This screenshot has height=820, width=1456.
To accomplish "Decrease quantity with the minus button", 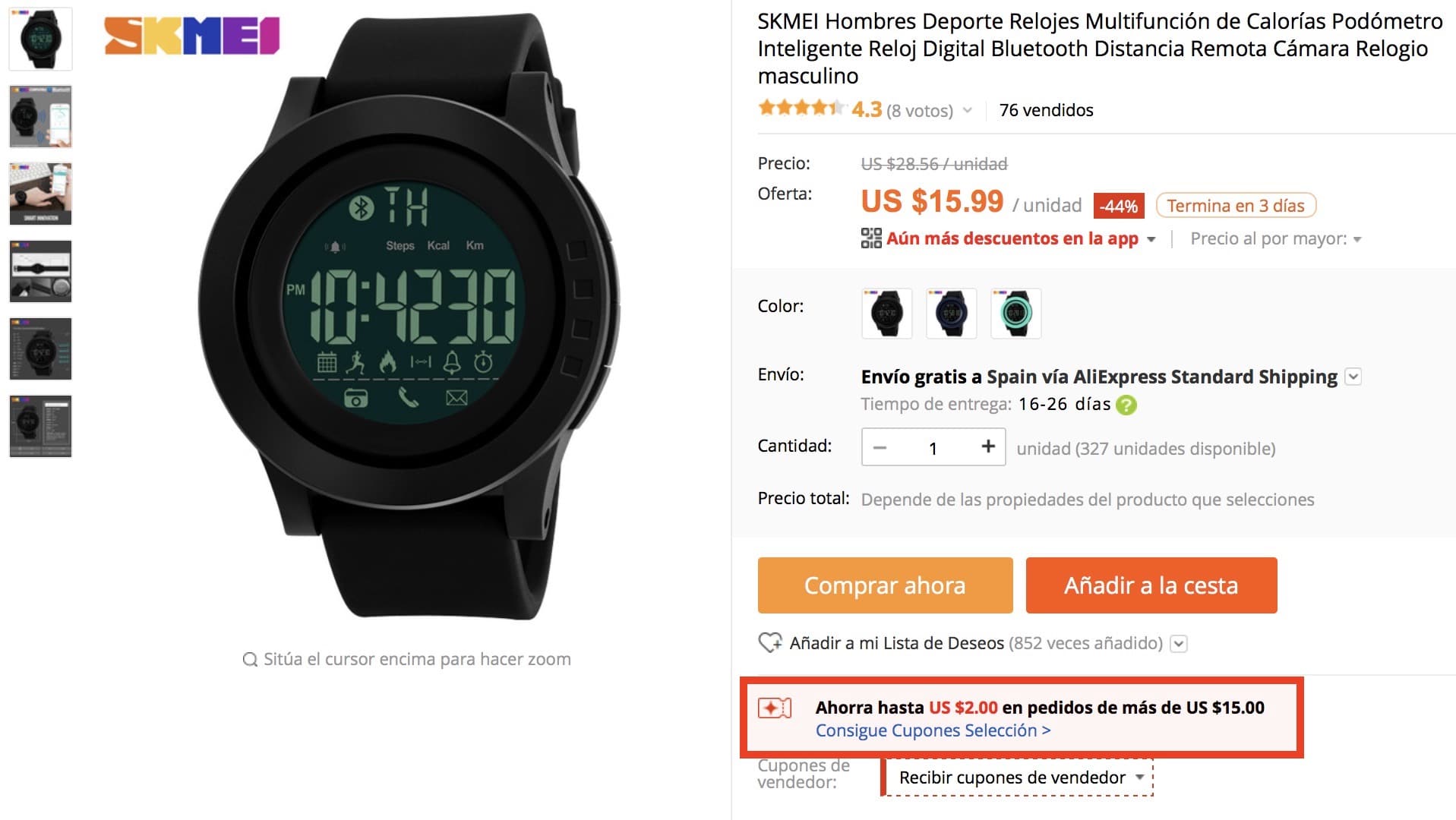I will click(x=880, y=447).
